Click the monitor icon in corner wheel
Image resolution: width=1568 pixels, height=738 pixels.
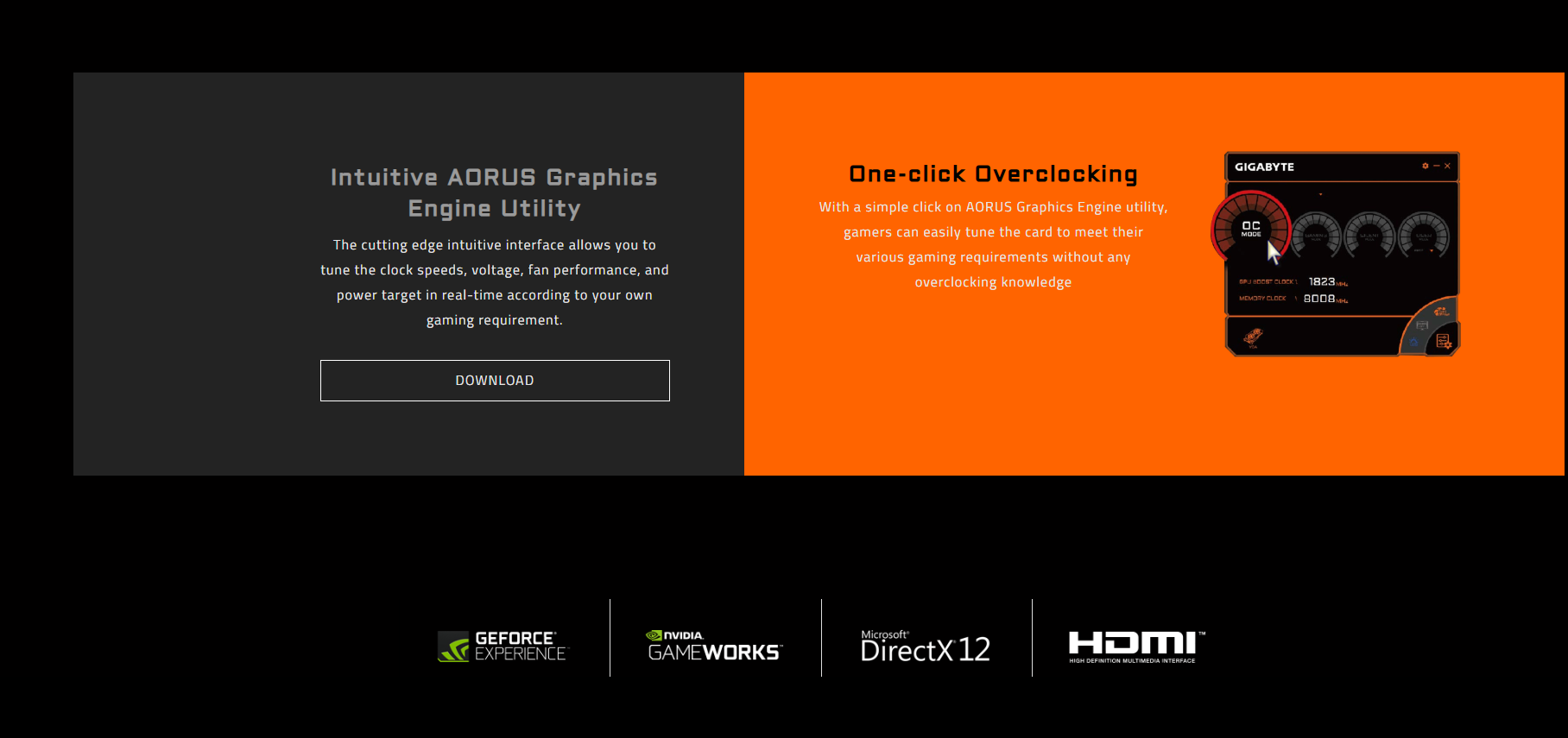pos(1422,325)
